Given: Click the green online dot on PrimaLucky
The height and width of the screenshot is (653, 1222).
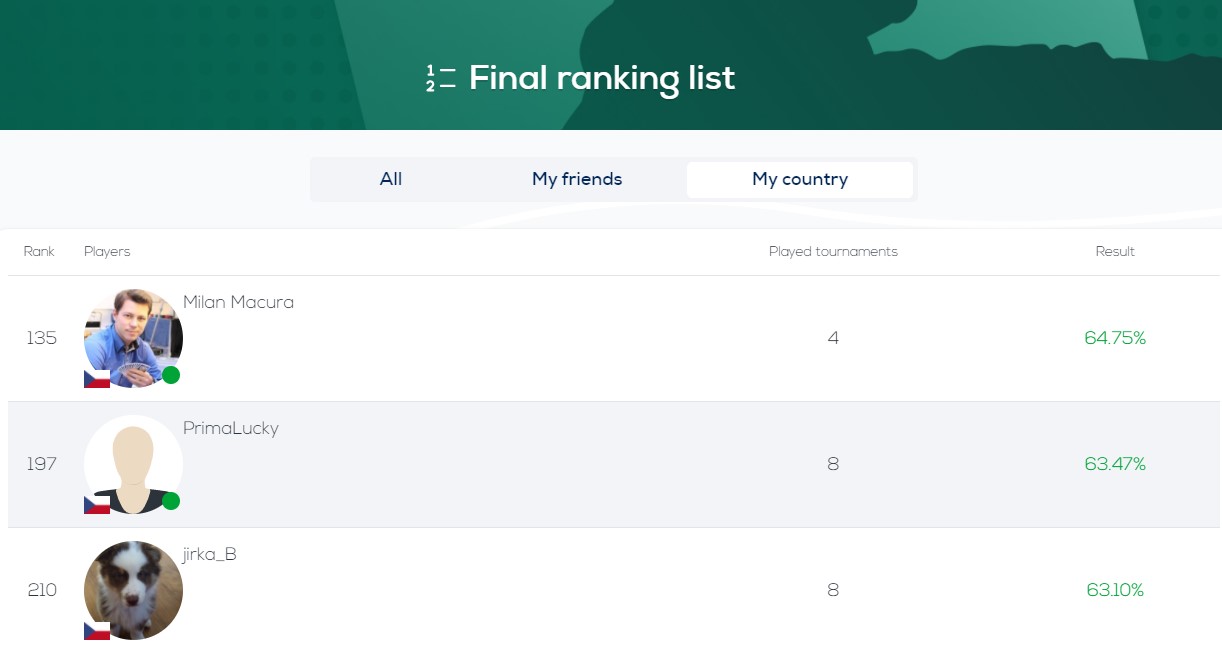Looking at the screenshot, I should click(171, 501).
